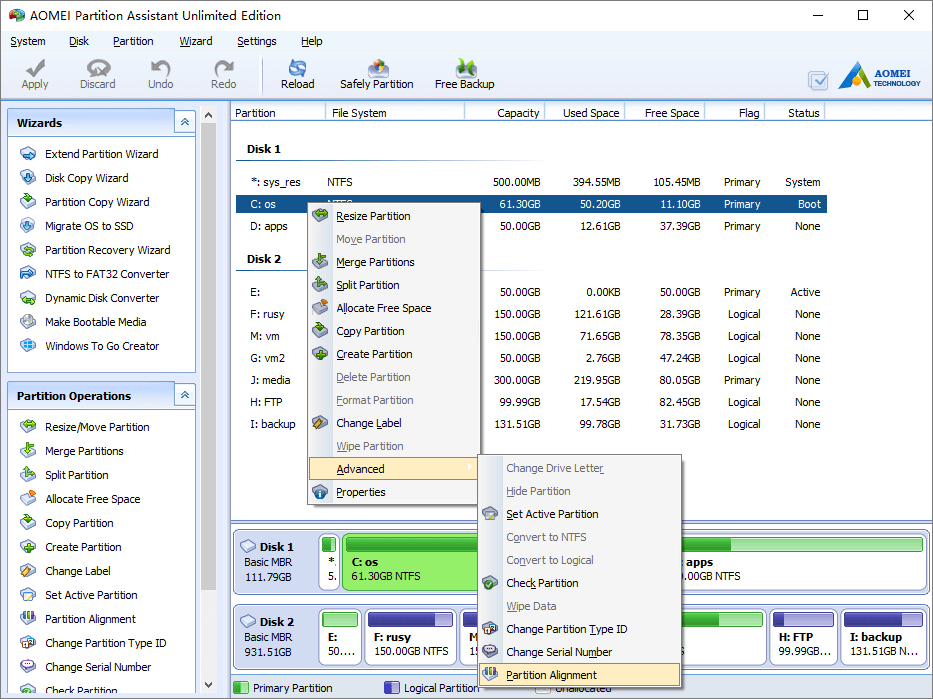Click sidebar Change Serial Number icon

click(28, 666)
